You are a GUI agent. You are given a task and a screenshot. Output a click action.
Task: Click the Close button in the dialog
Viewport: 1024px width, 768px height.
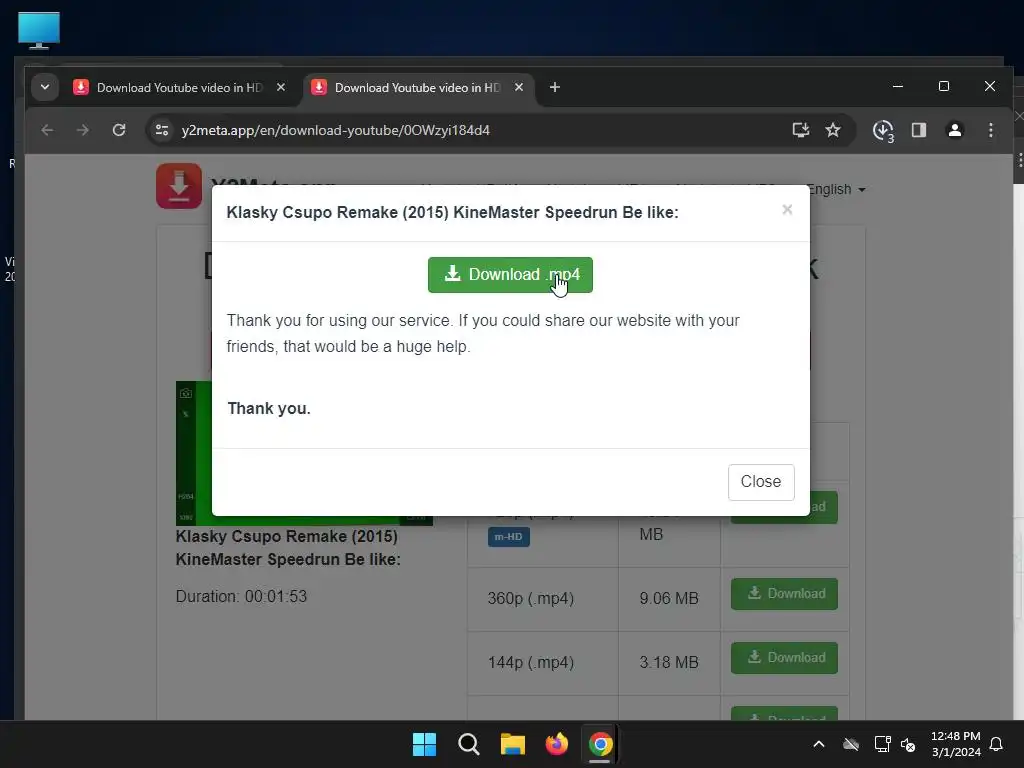(x=761, y=482)
